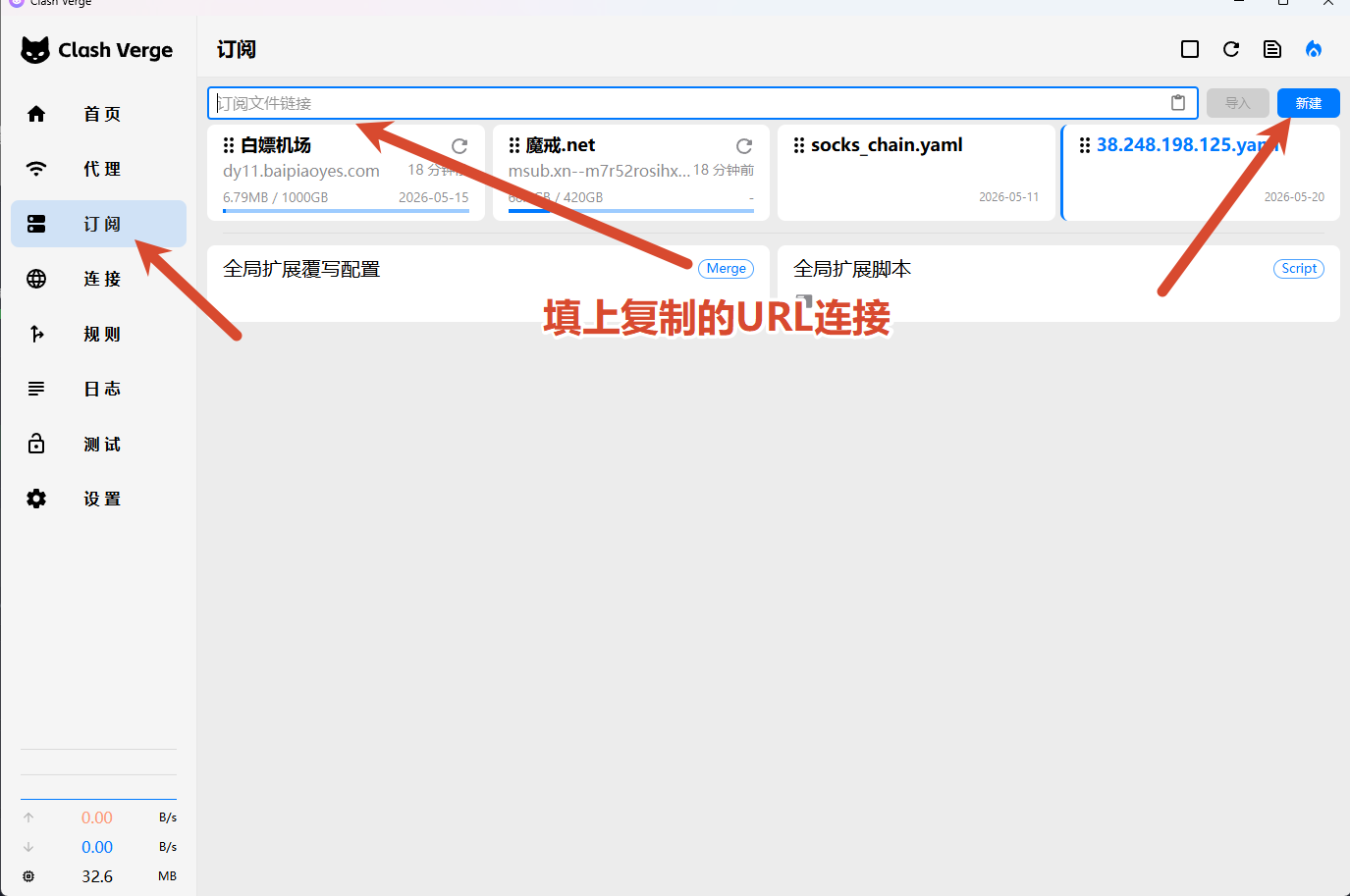This screenshot has width=1350, height=896.
Task: Refresh the 魔戒.net subscription
Action: coord(744,146)
